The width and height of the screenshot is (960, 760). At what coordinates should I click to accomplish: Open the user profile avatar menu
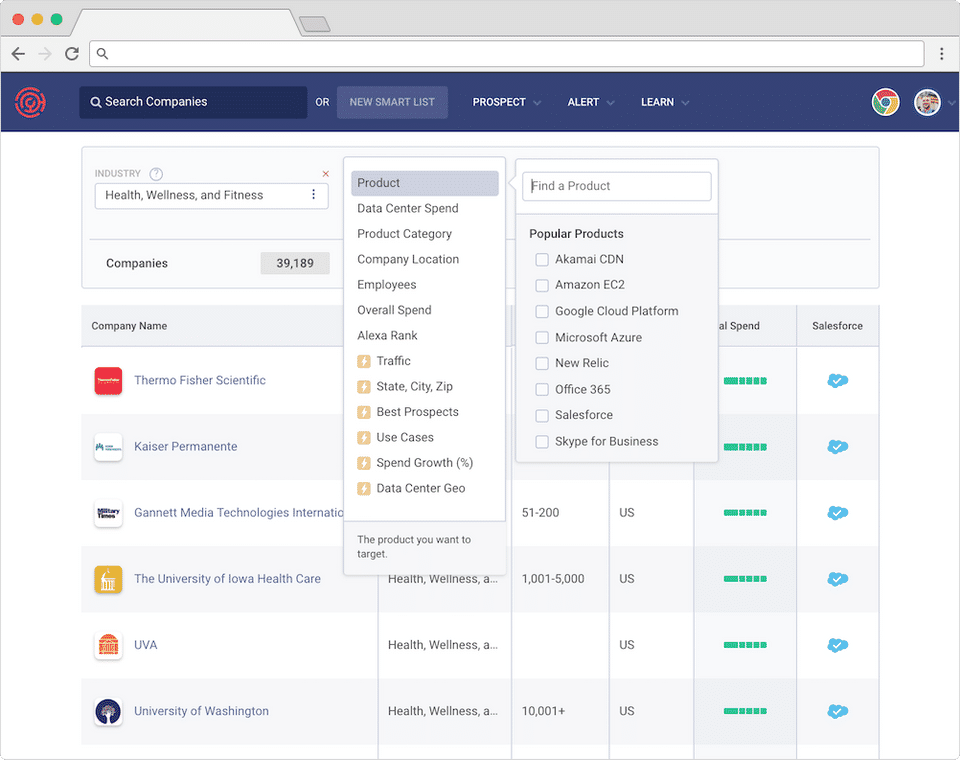tap(927, 102)
